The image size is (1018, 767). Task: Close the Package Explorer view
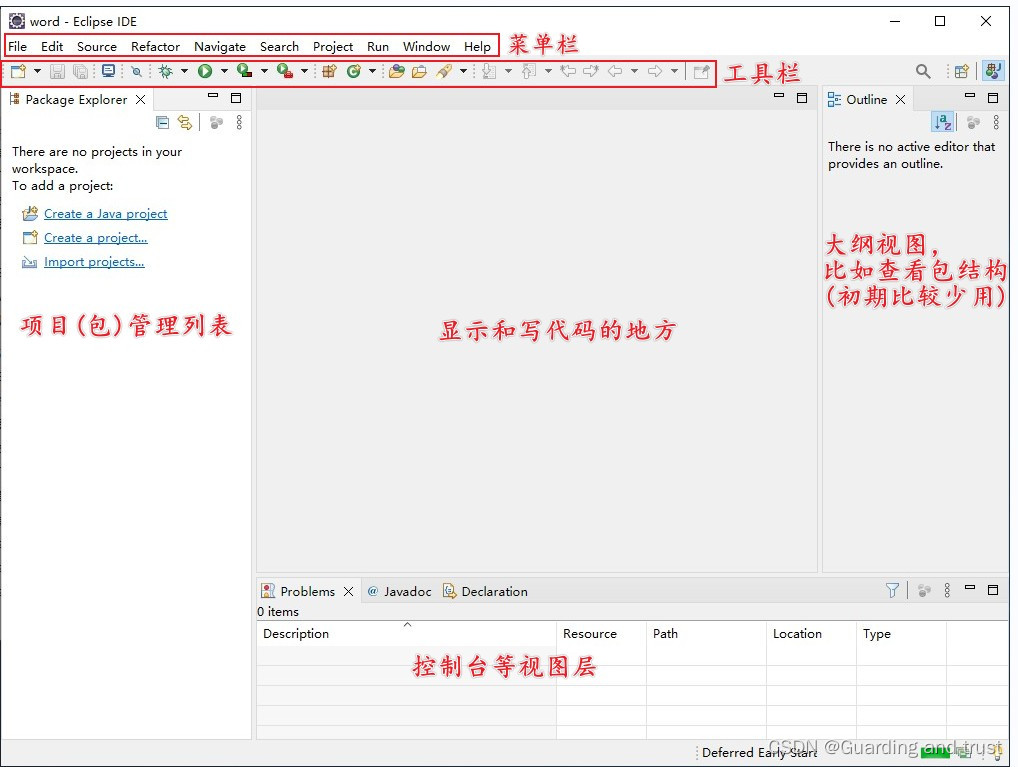pyautogui.click(x=140, y=99)
